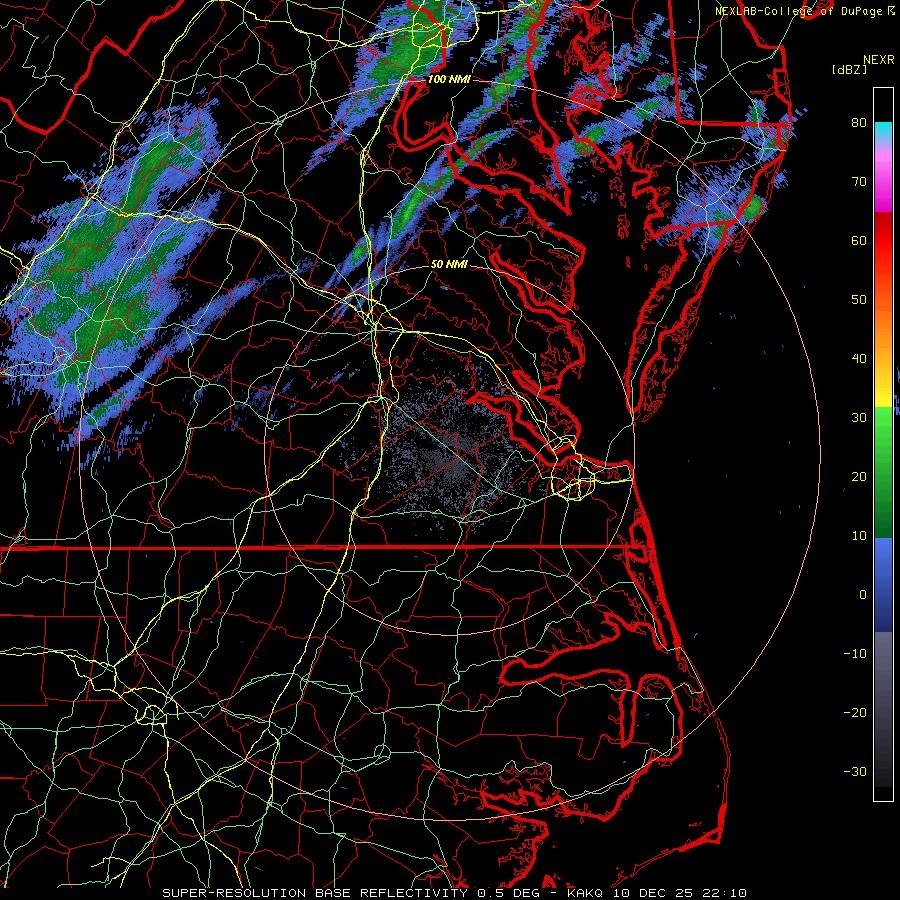Image resolution: width=900 pixels, height=900 pixels.
Task: Click the 30 value on the dBZ scale
Action: pos(859,417)
